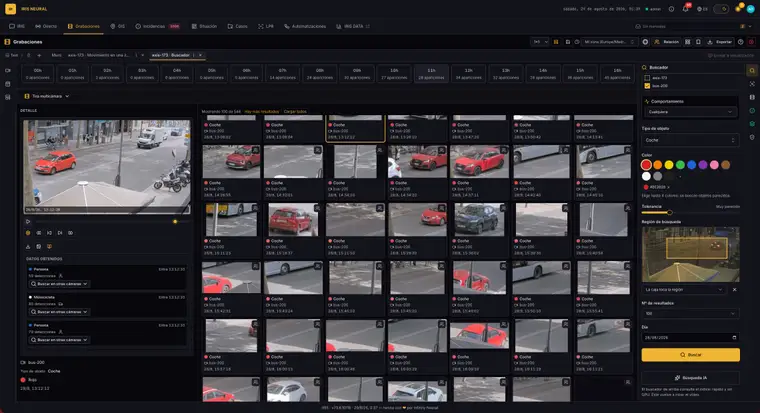Click the detail video preview

(x=107, y=167)
